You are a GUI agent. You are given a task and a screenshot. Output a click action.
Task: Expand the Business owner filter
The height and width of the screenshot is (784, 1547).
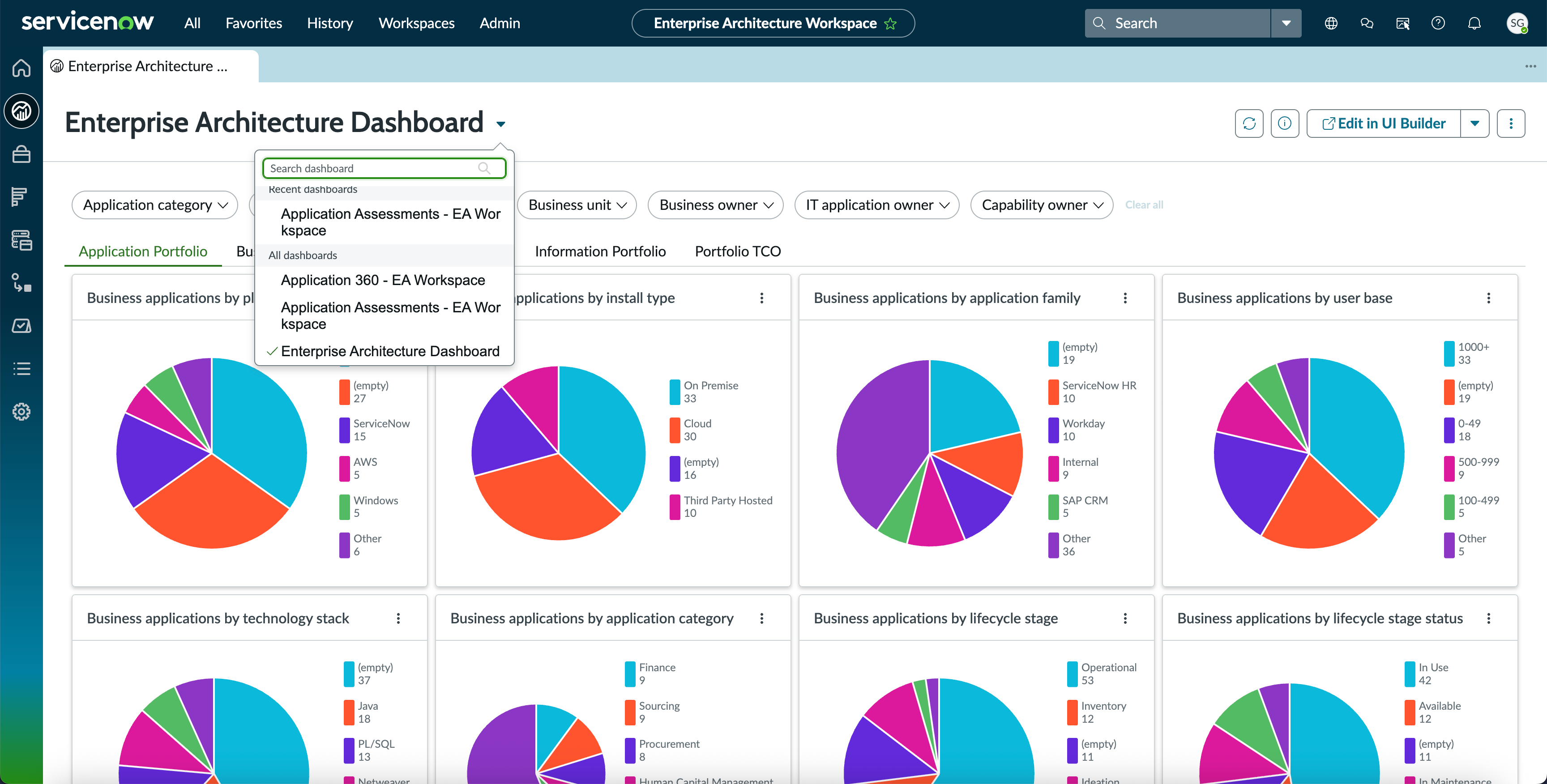click(716, 205)
